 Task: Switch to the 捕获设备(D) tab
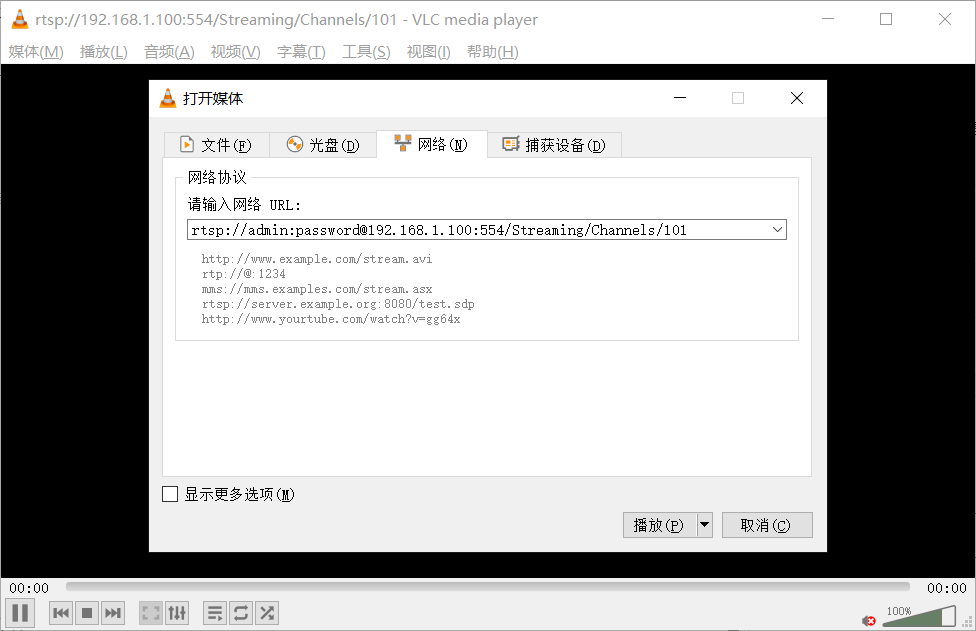tap(554, 145)
